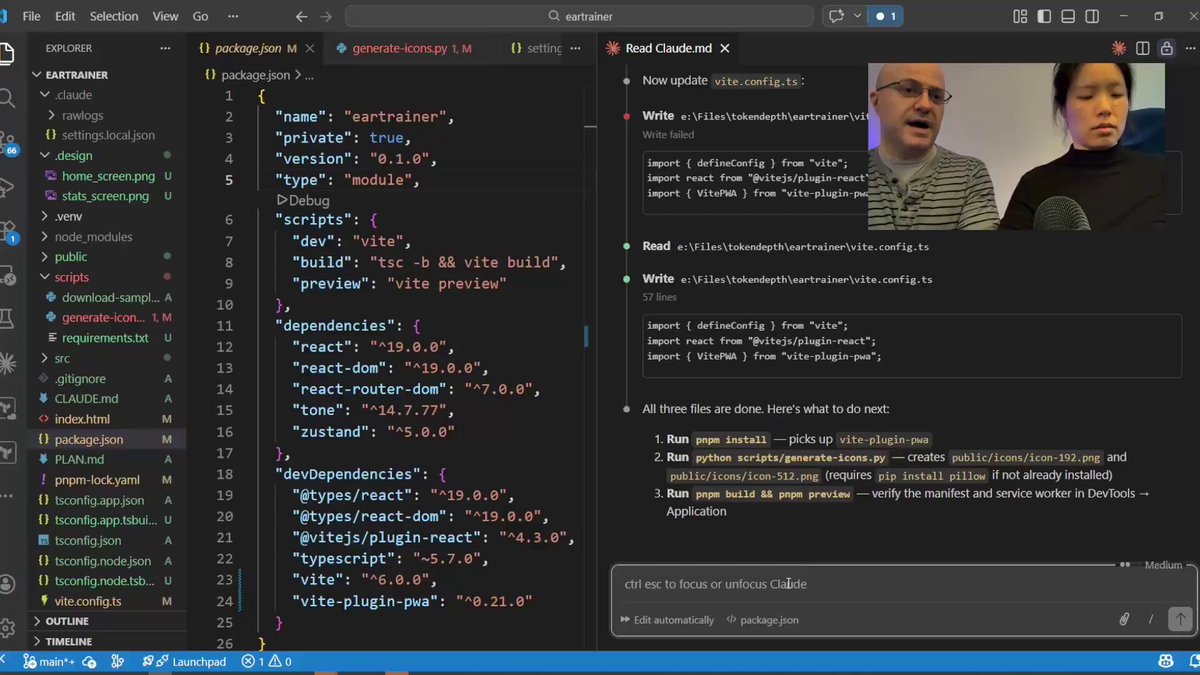Collapse the scripts folder
Viewport: 1200px width, 675px height.
coord(71,277)
